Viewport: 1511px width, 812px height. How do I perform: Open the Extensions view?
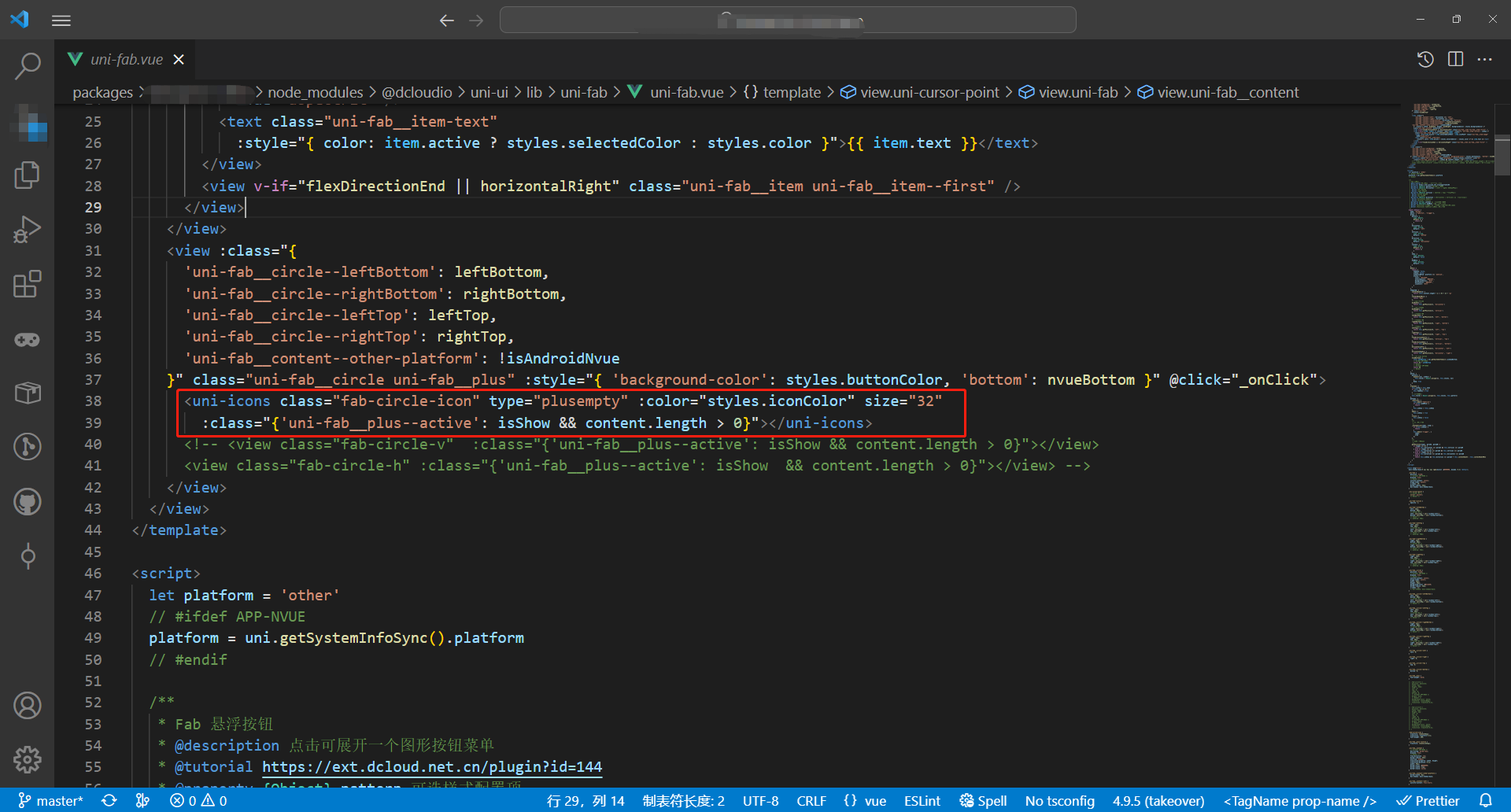pyautogui.click(x=28, y=284)
